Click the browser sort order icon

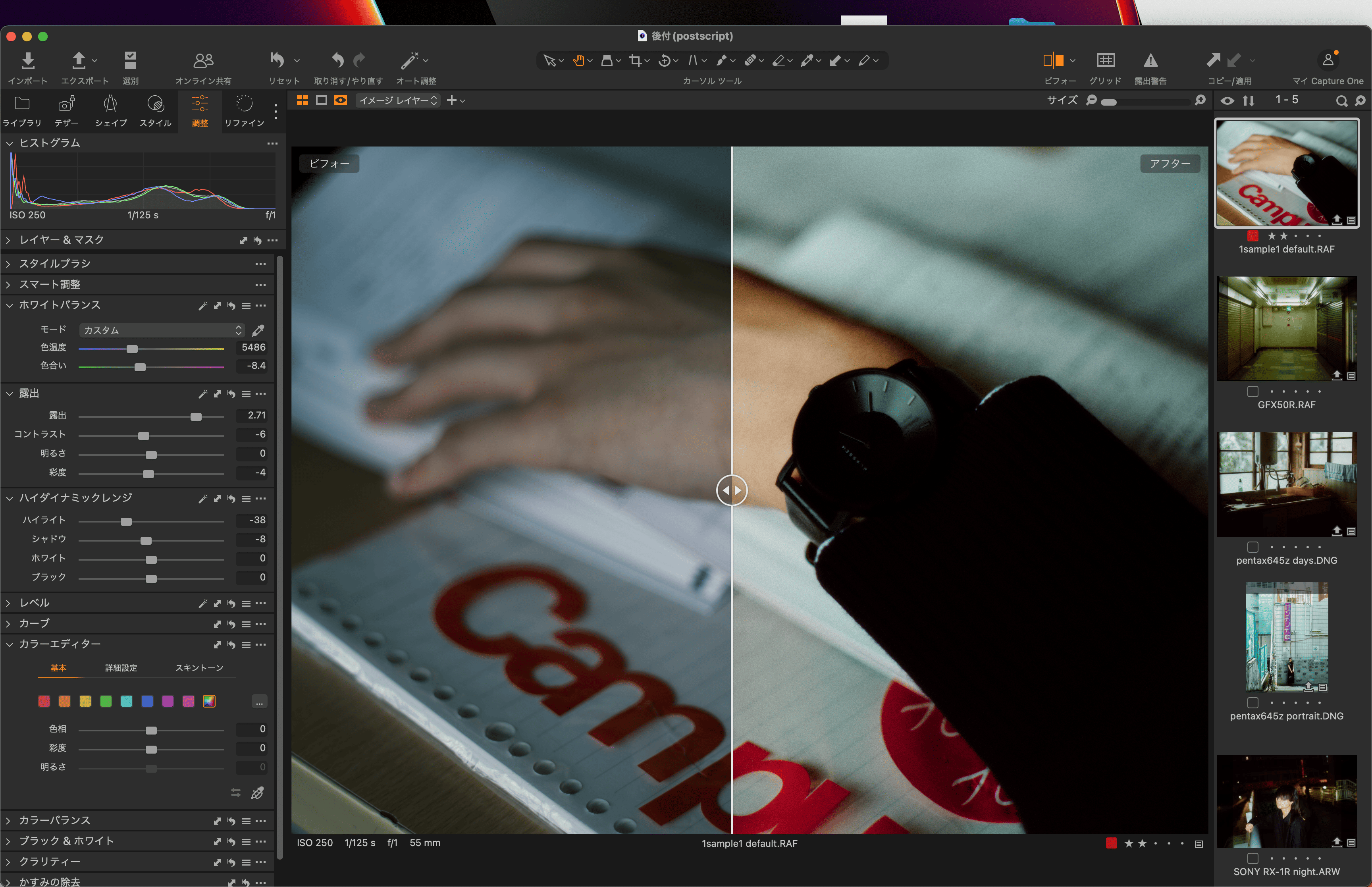1248,101
